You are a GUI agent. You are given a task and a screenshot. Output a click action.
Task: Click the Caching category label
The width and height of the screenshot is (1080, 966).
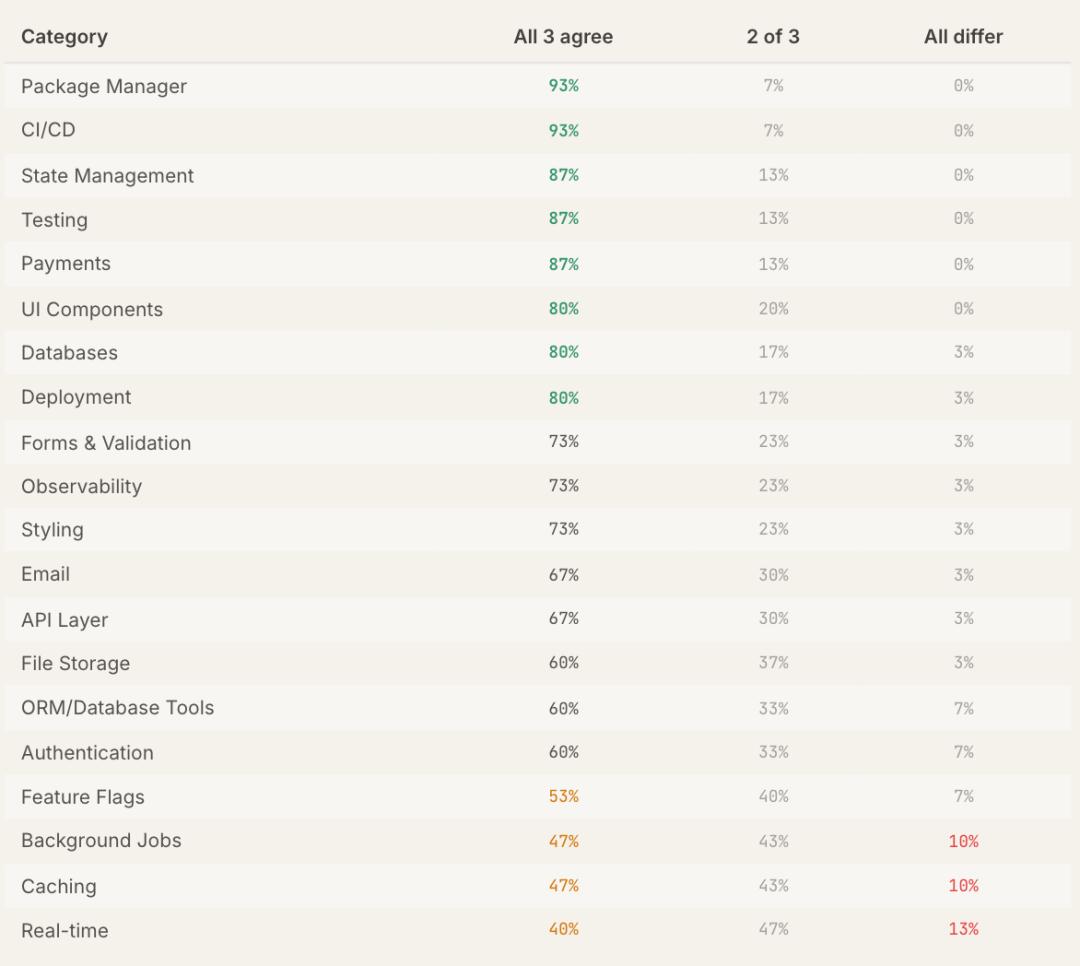(x=59, y=886)
